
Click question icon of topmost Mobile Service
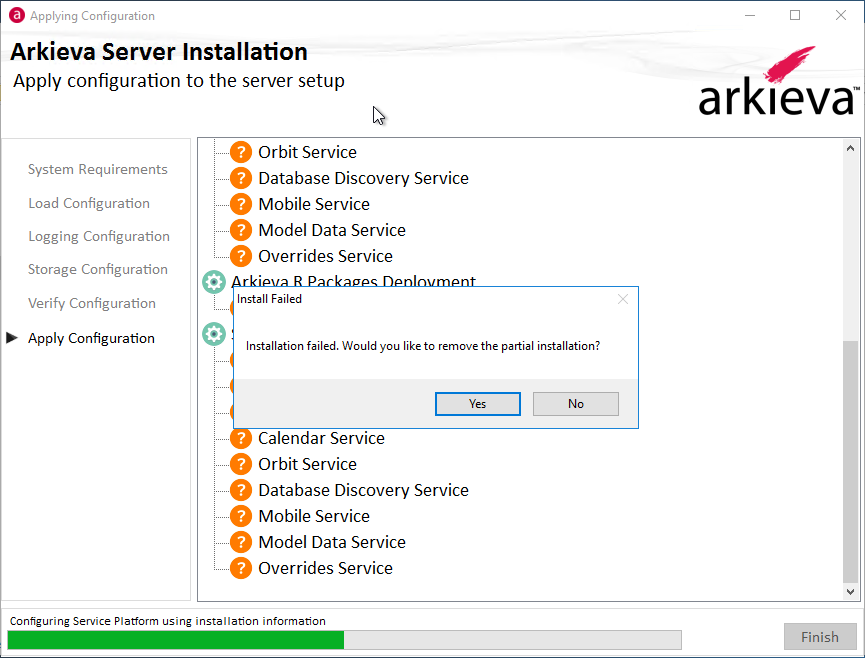pyautogui.click(x=241, y=204)
